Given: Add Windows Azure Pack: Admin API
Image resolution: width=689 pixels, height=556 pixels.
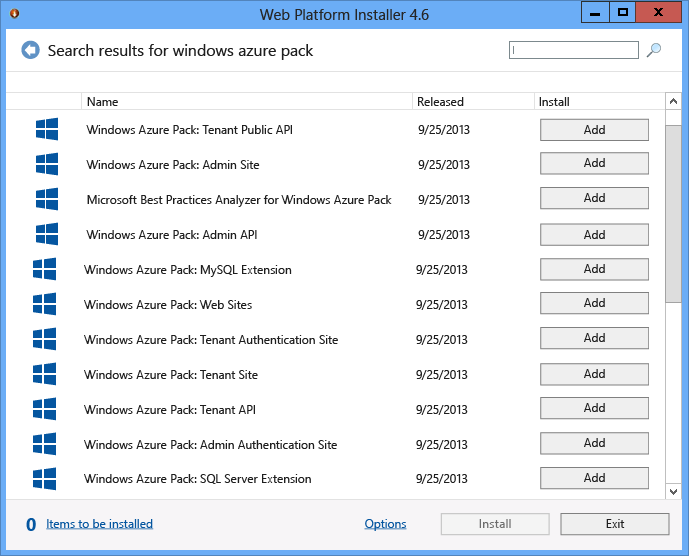Looking at the screenshot, I should coord(594,235).
